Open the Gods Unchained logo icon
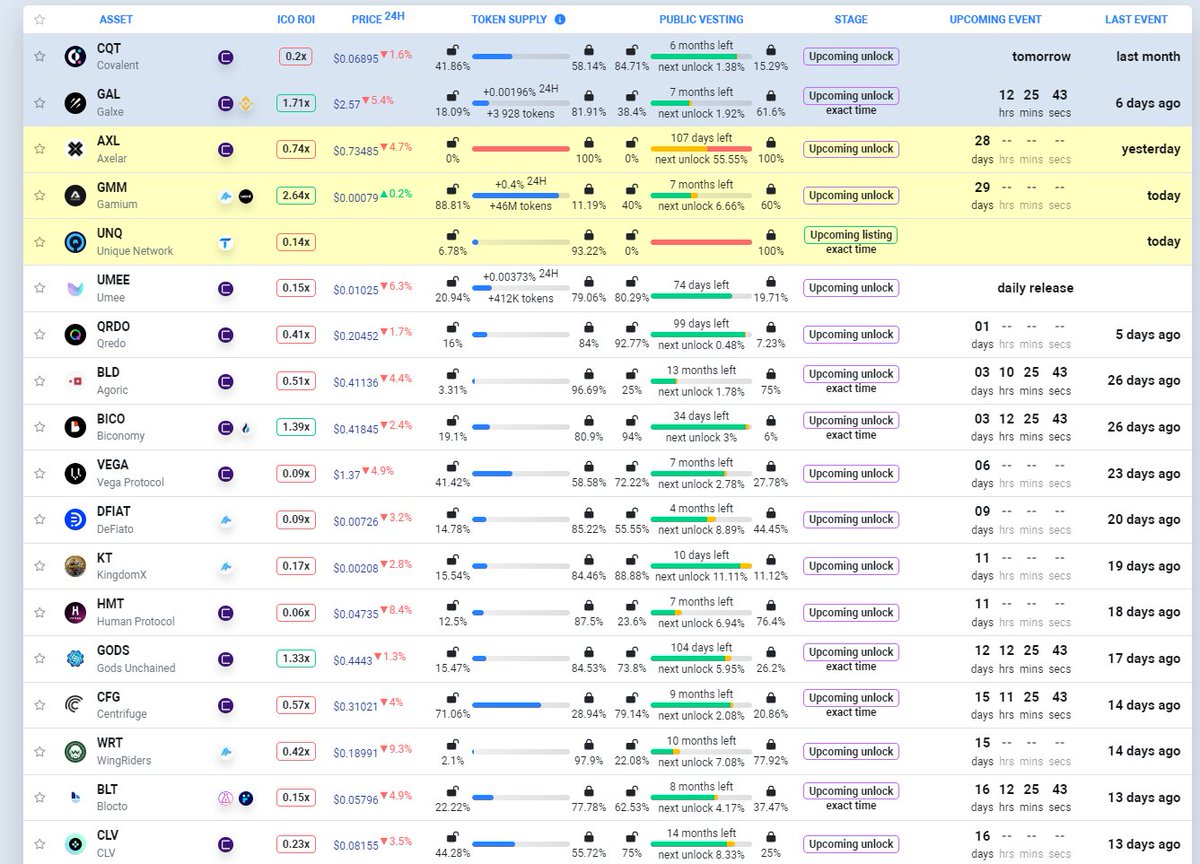The height and width of the screenshot is (864, 1200). click(x=75, y=659)
